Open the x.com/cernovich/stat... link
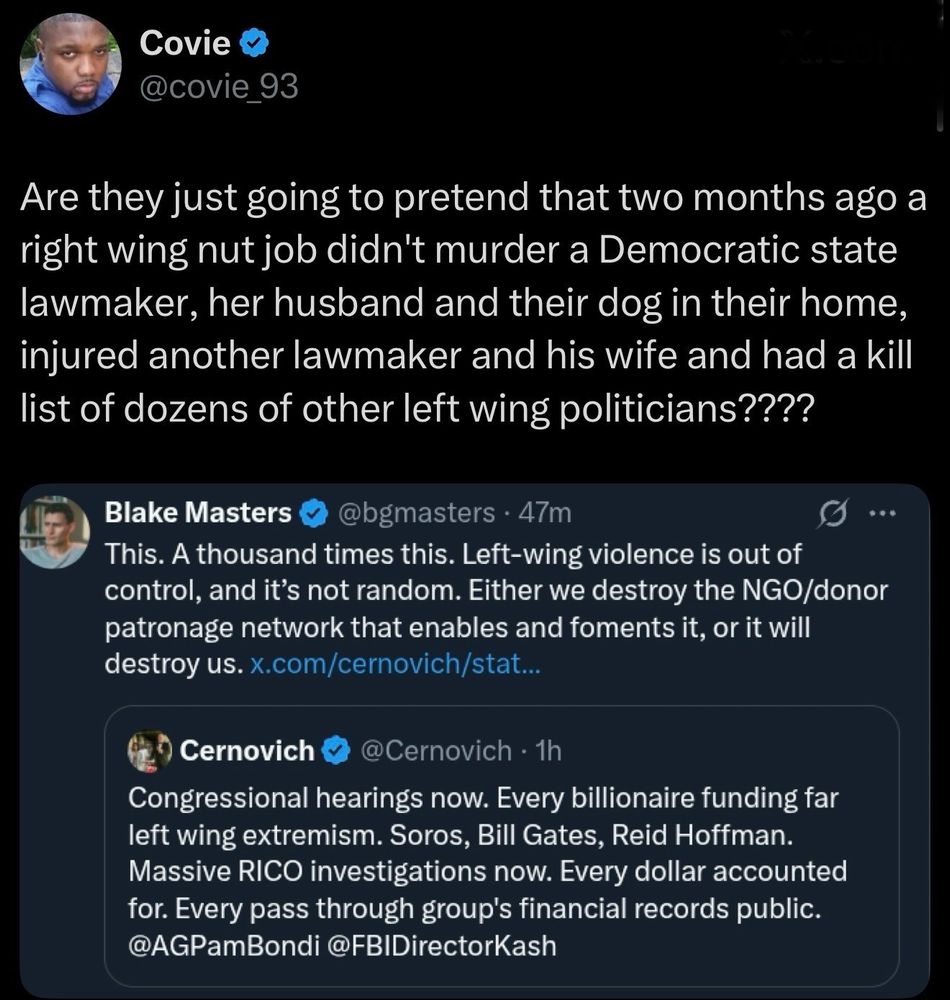 395,664
